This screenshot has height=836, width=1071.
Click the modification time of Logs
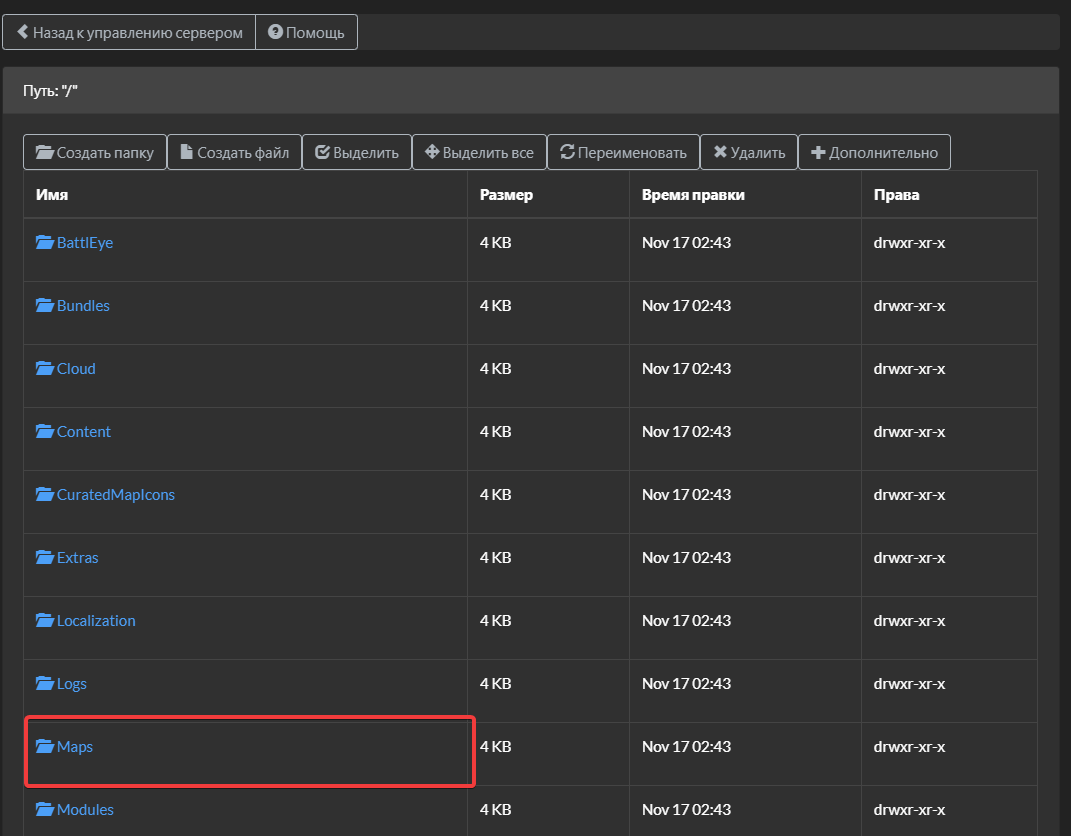(x=686, y=683)
